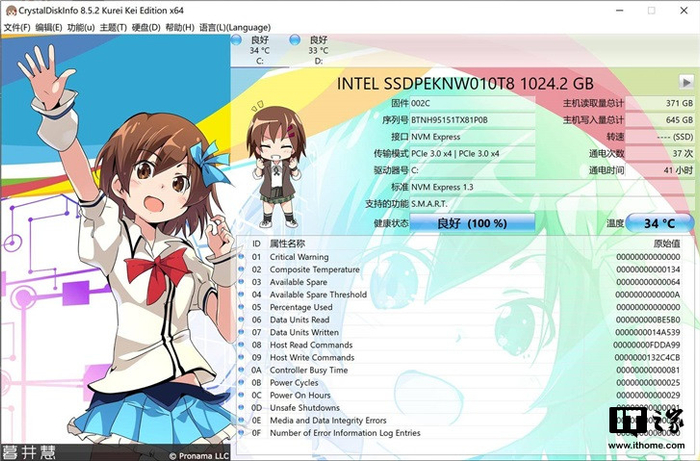Click status dot for Data Units Written row
The width and height of the screenshot is (700, 461).
pyautogui.click(x=242, y=332)
